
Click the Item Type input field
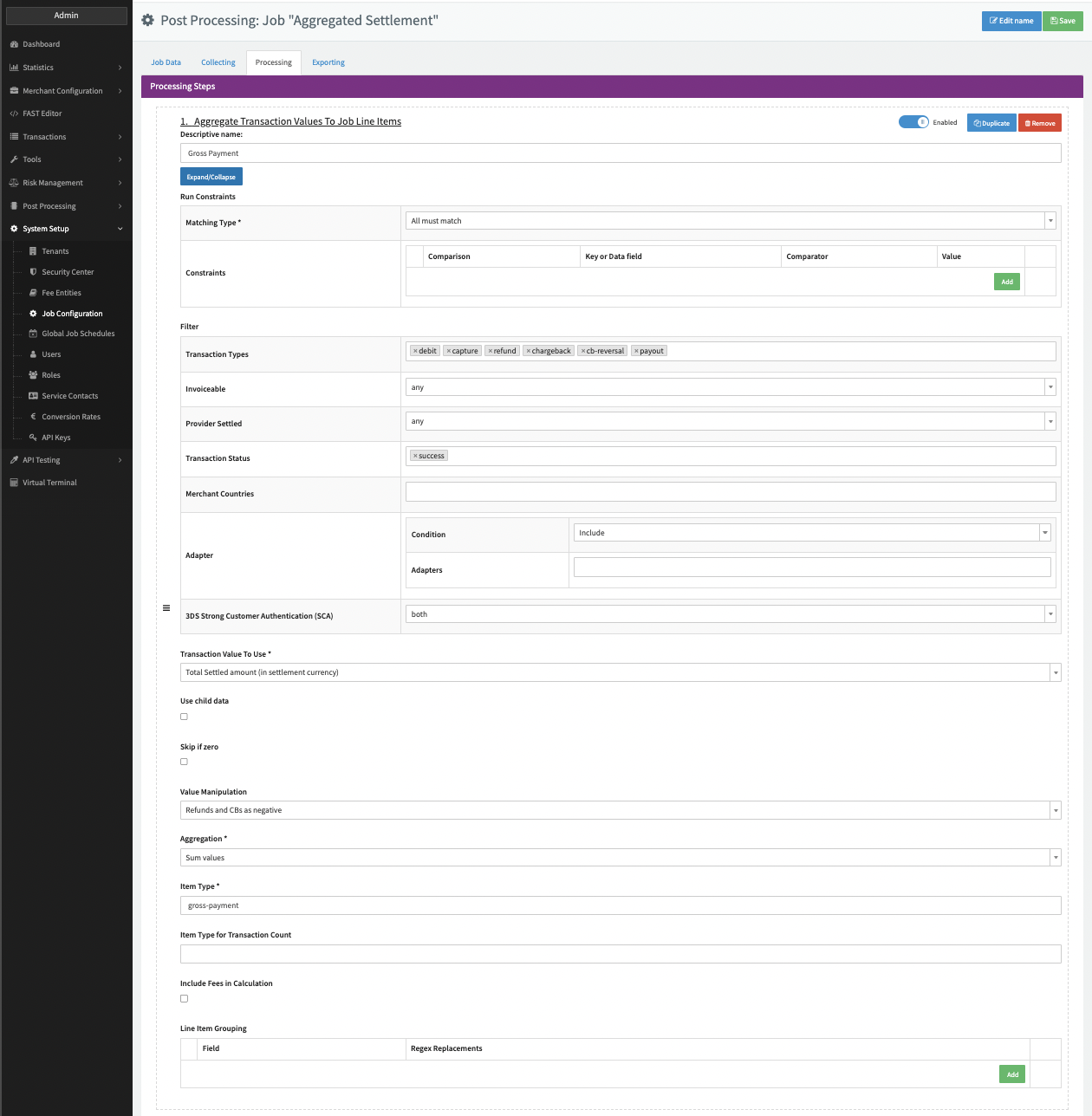[x=620, y=905]
